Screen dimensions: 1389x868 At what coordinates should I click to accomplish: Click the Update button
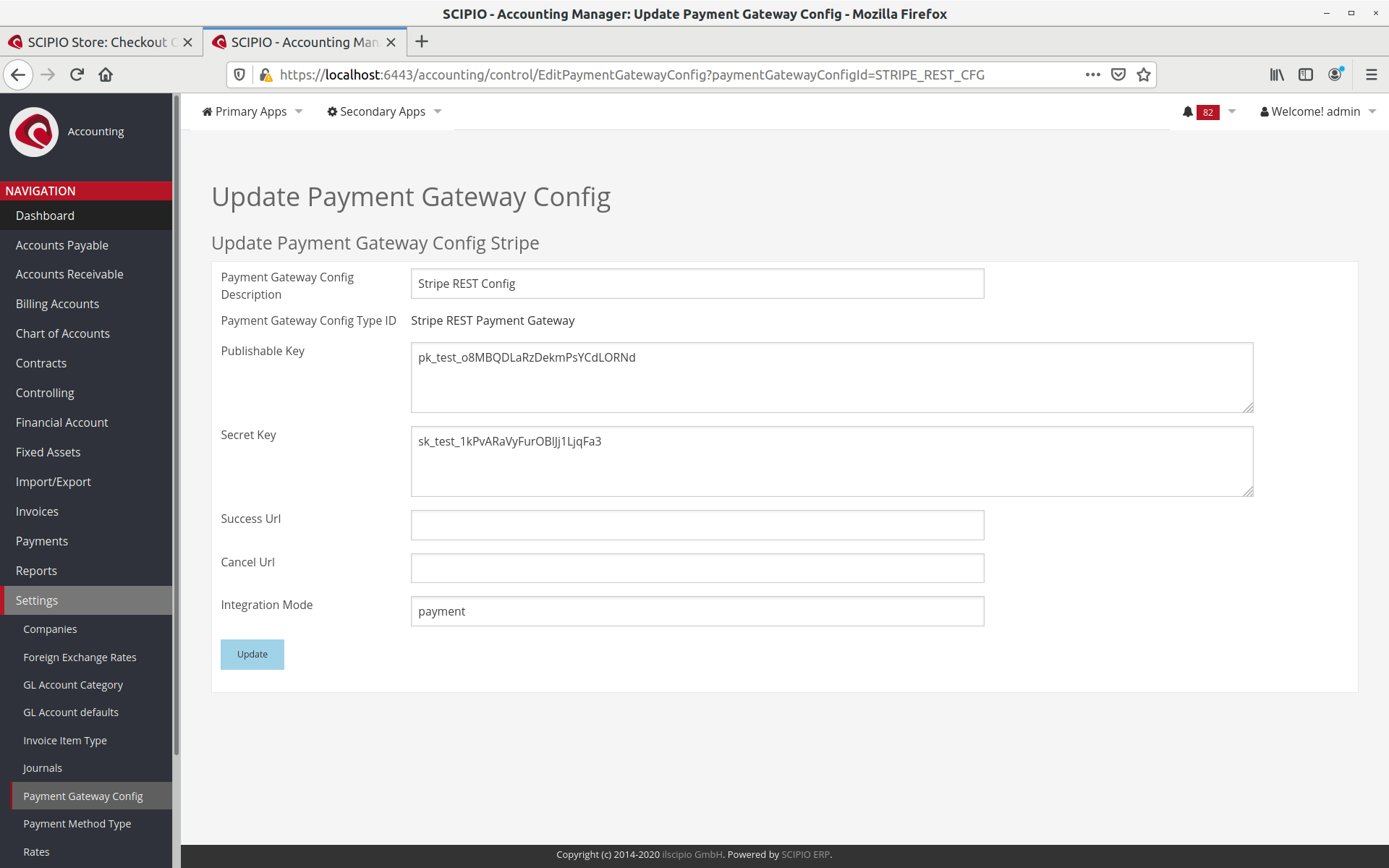pyautogui.click(x=252, y=655)
